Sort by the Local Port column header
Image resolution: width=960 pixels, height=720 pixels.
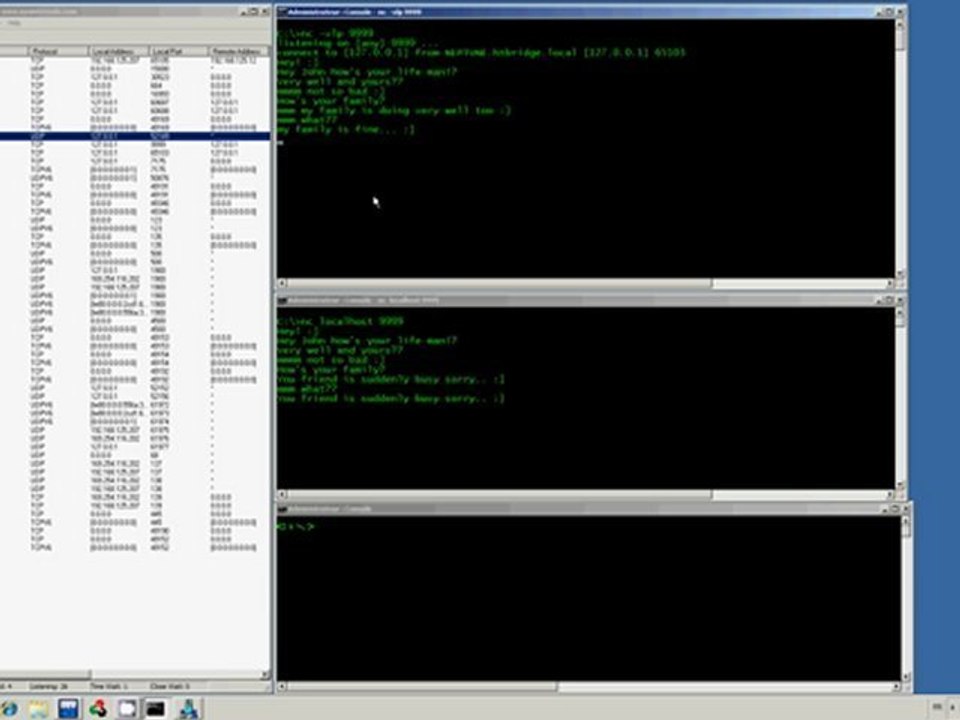pos(179,52)
